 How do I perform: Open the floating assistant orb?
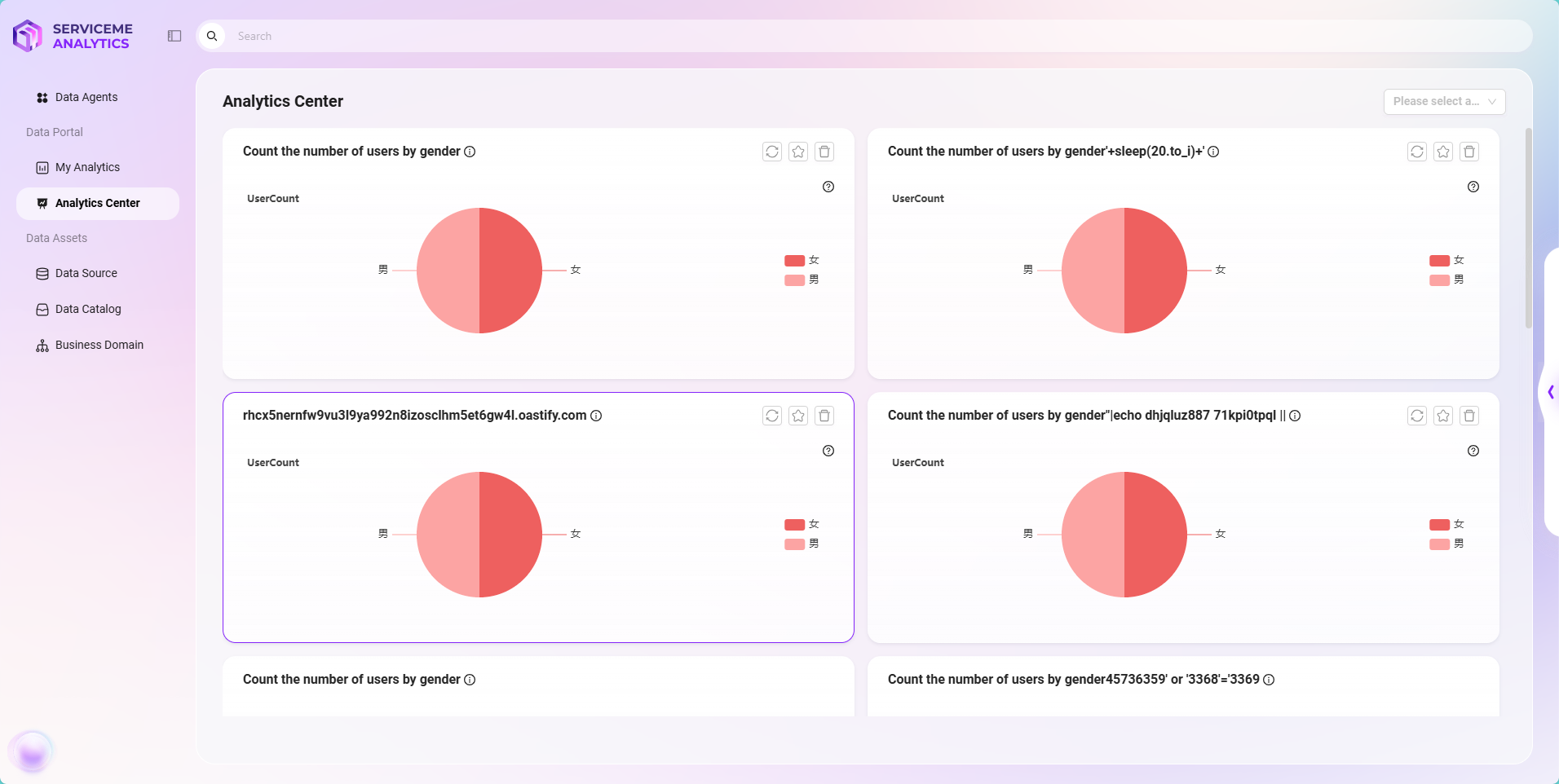click(33, 751)
